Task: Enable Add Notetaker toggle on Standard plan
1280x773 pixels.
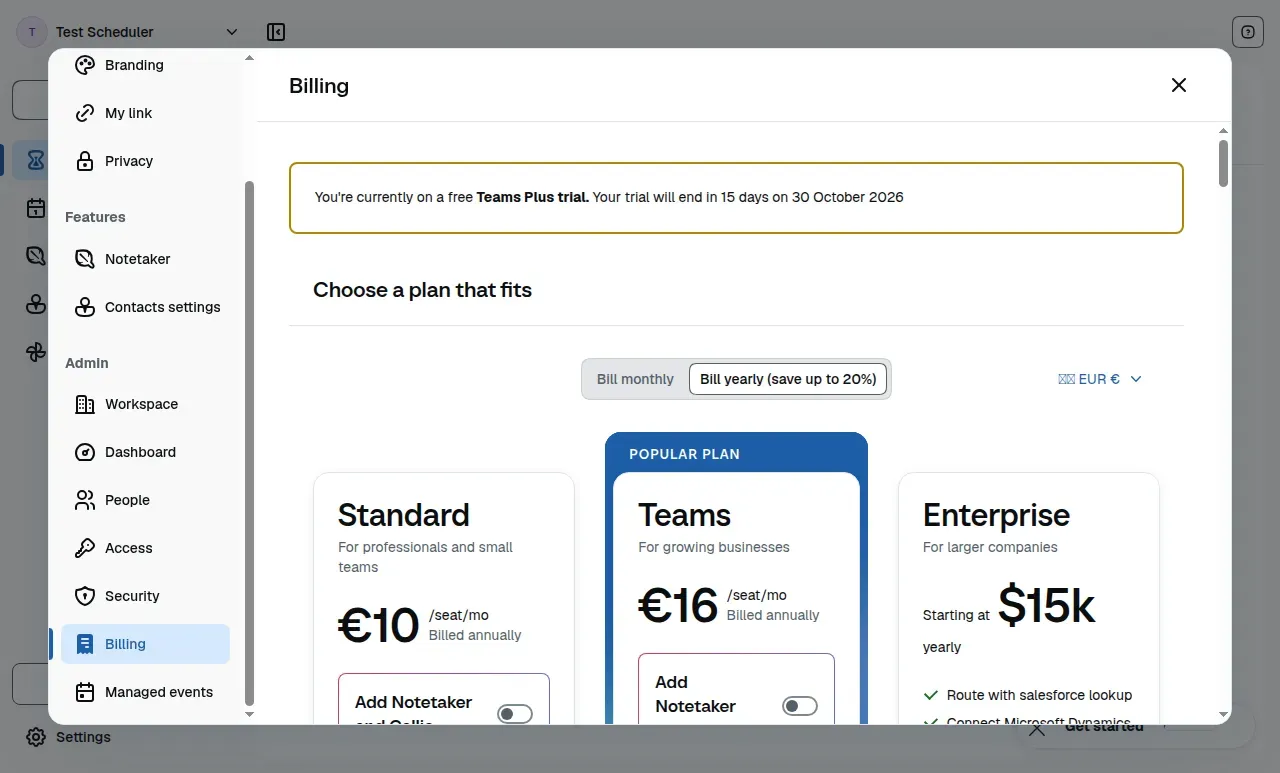Action: coord(515,714)
